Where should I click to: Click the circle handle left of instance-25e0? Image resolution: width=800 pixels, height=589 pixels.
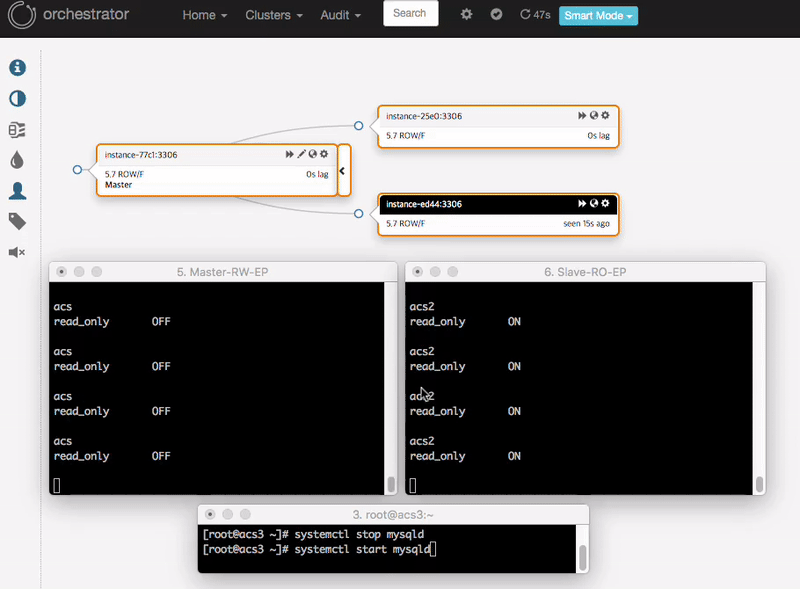click(359, 126)
